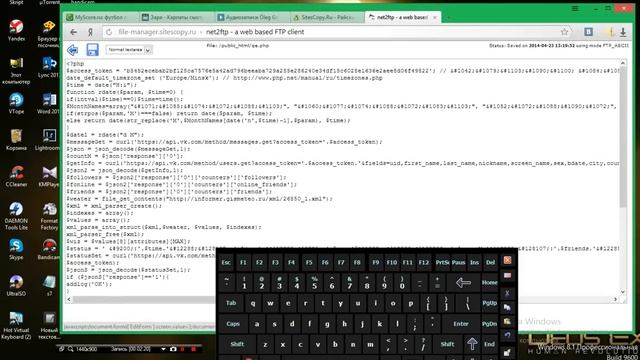
Task: Open the Yandex desktop shortcut
Action: [16, 30]
